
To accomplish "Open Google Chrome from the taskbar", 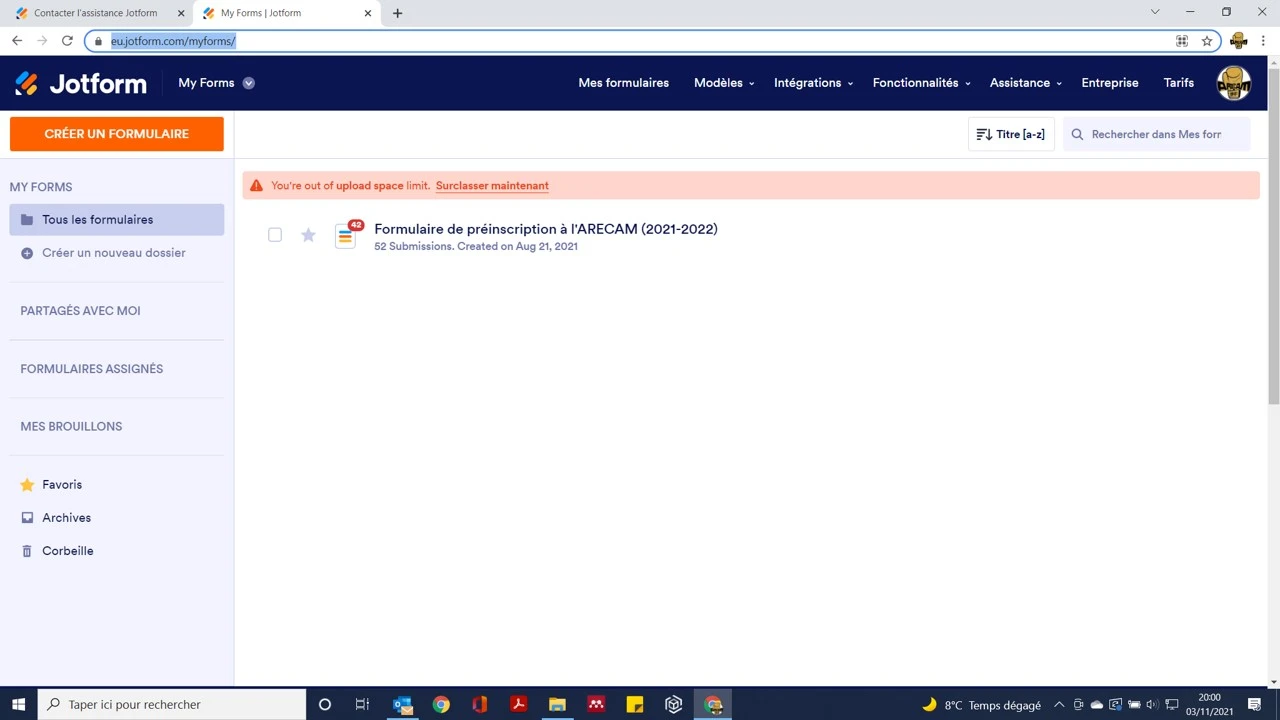I will (440, 705).
